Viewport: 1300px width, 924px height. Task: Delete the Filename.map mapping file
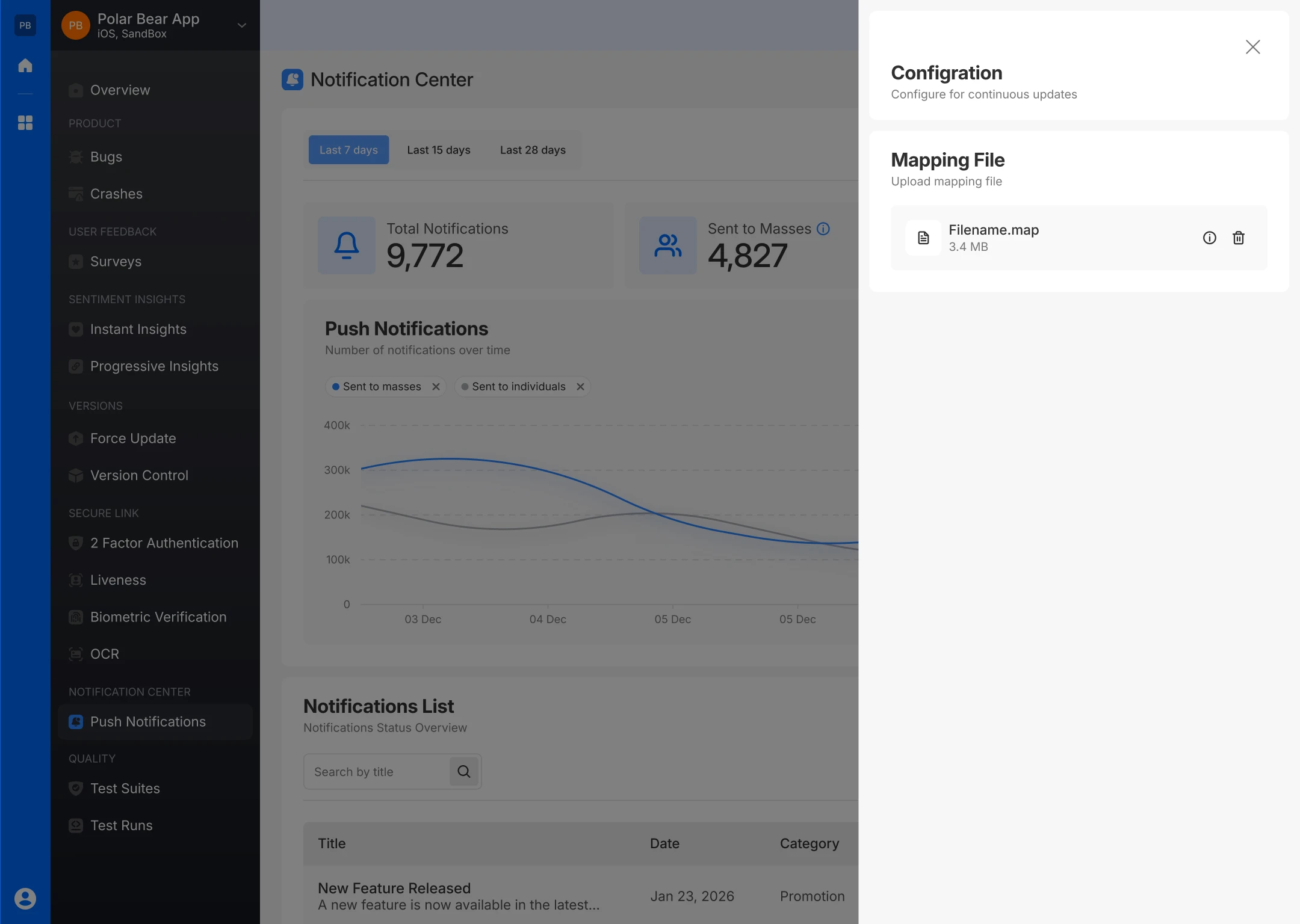coord(1238,238)
